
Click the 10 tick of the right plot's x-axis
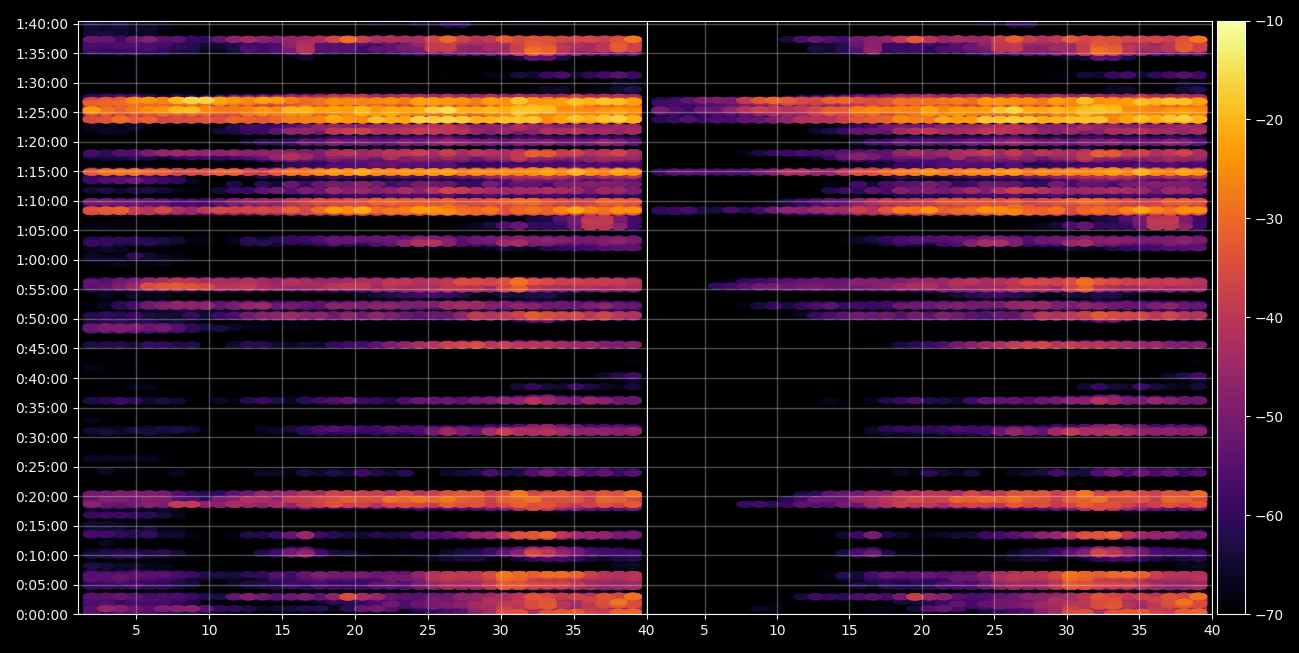tap(777, 631)
